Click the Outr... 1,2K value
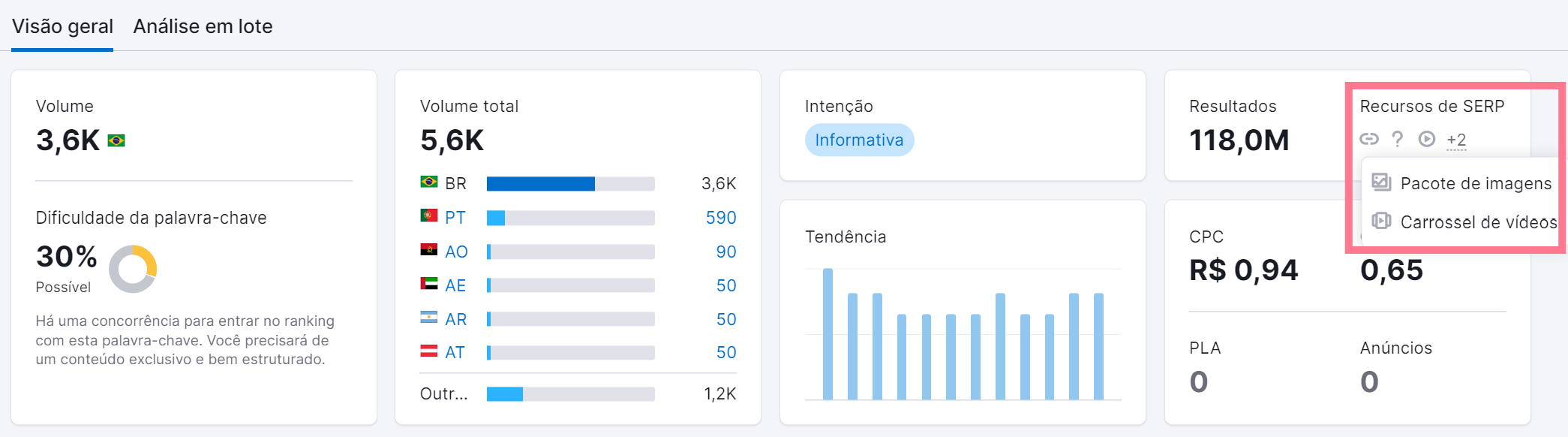 pyautogui.click(x=720, y=394)
